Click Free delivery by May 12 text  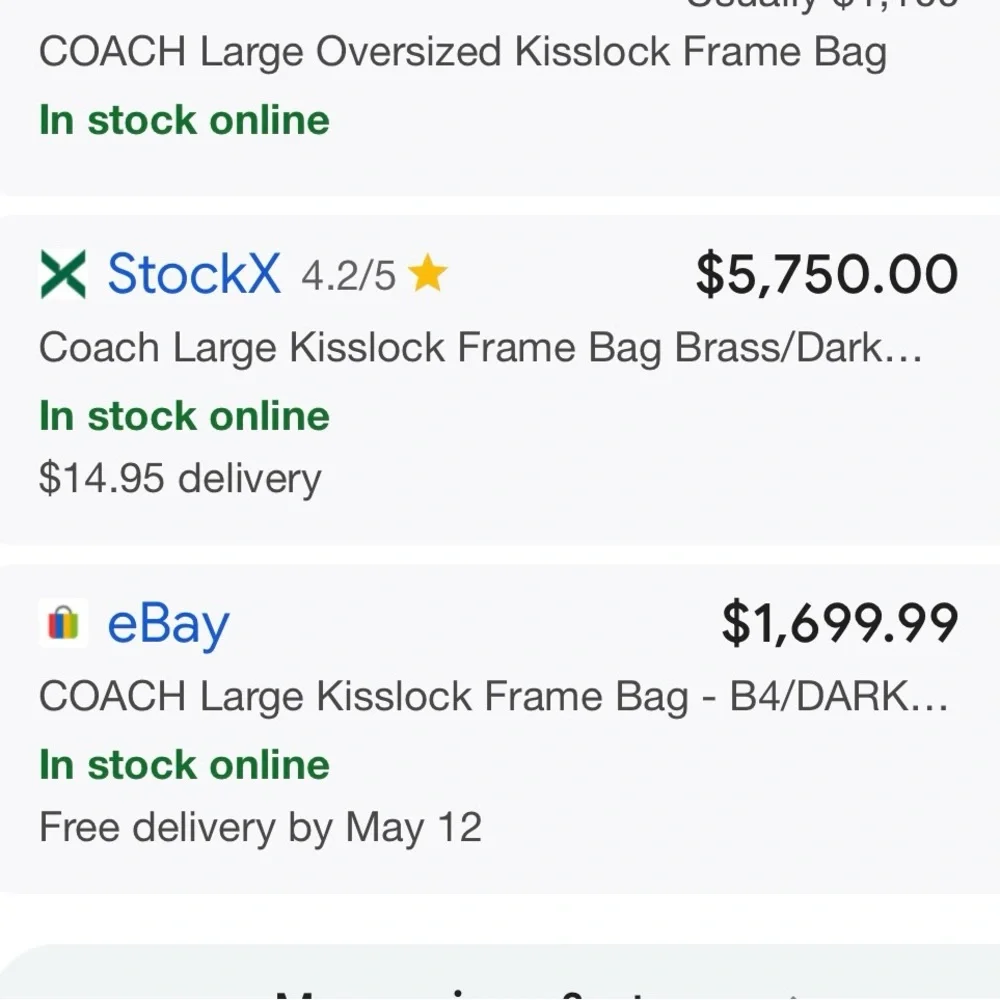point(260,826)
